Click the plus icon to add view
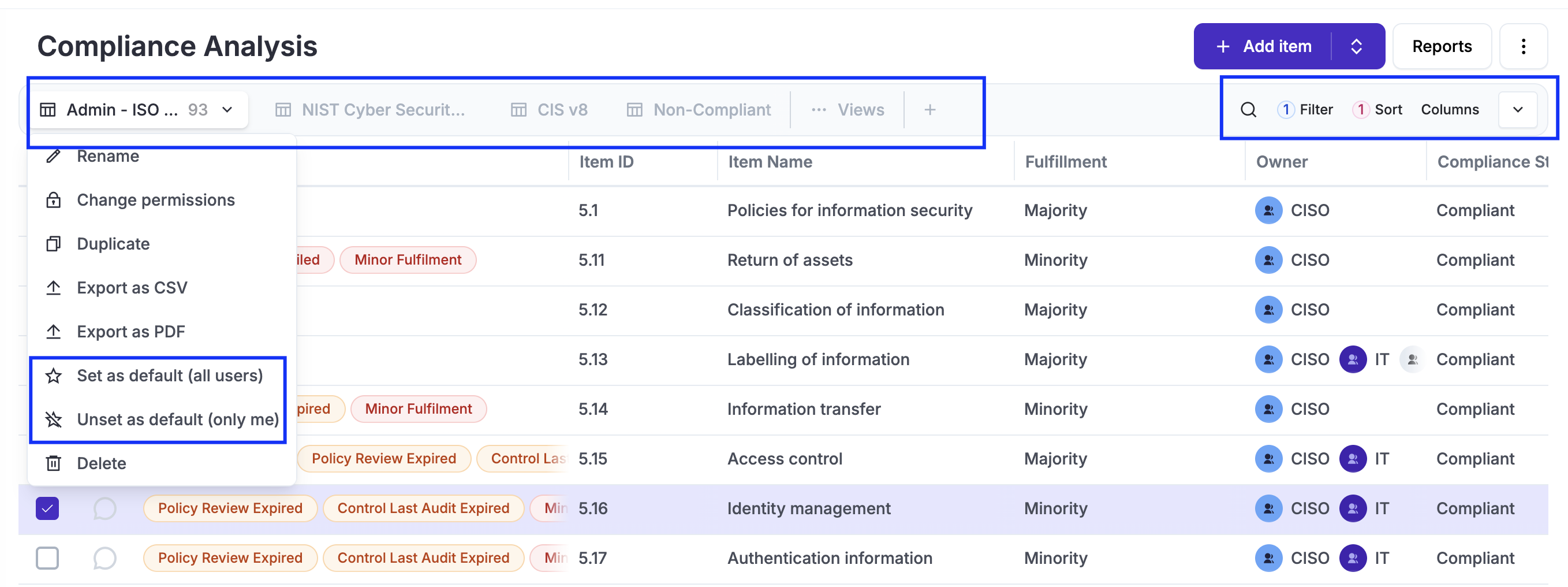Viewport: 1568px width, 587px height. tap(929, 110)
